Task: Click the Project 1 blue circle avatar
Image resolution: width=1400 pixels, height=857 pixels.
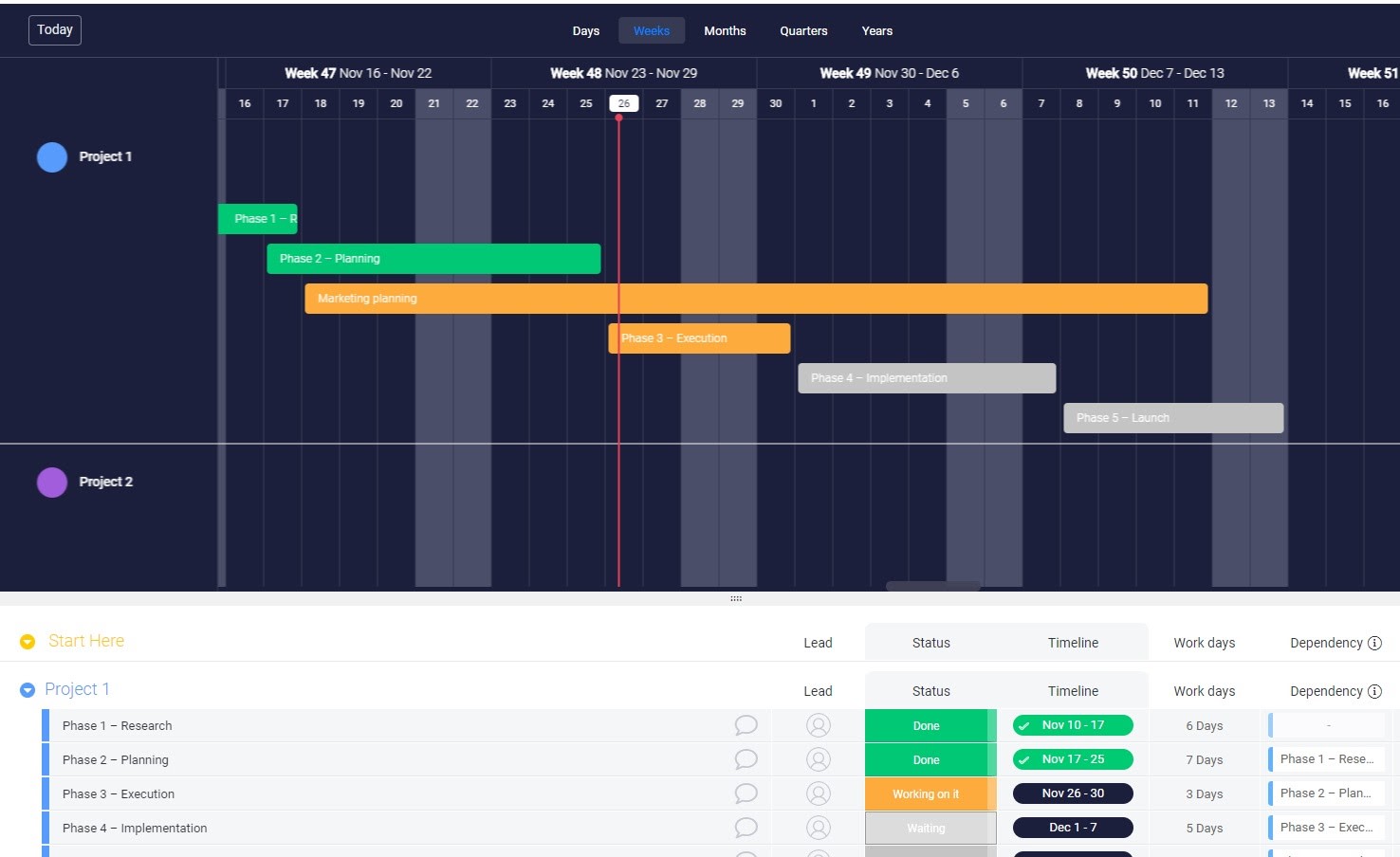Action: (52, 156)
